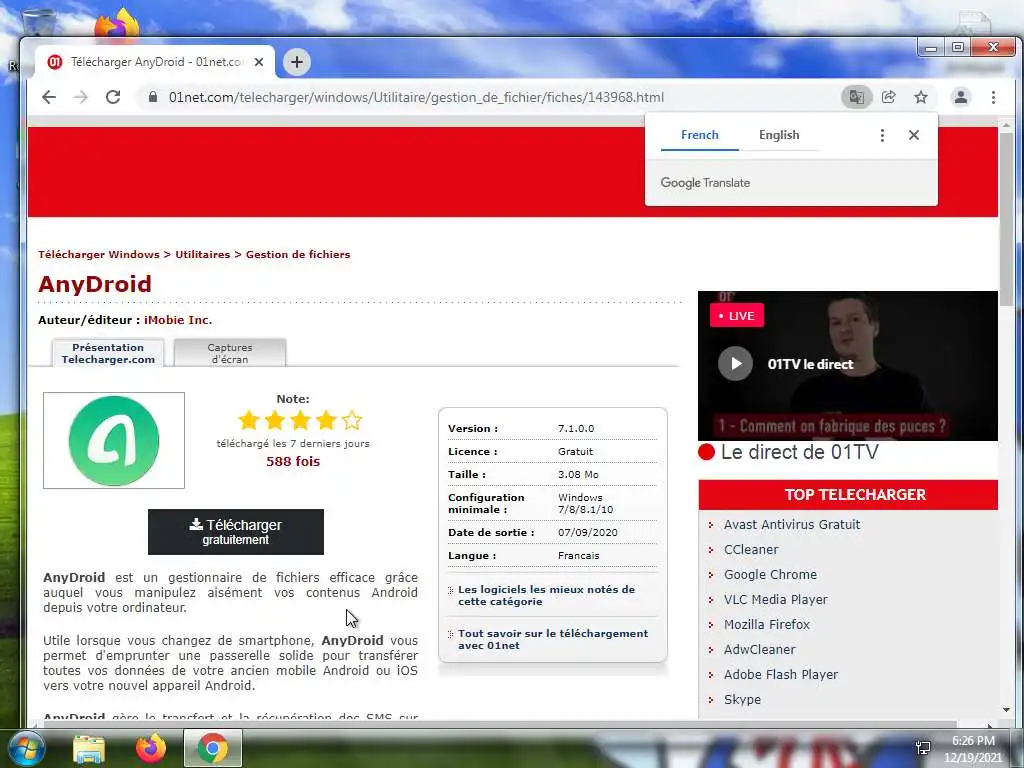Click the file size value 3.08 Mo
This screenshot has height=768, width=1024.
pyautogui.click(x=578, y=475)
